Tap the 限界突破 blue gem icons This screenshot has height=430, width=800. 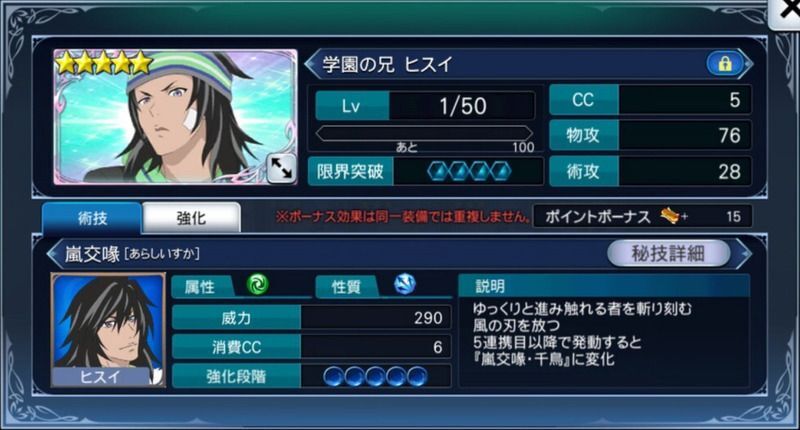click(x=469, y=171)
